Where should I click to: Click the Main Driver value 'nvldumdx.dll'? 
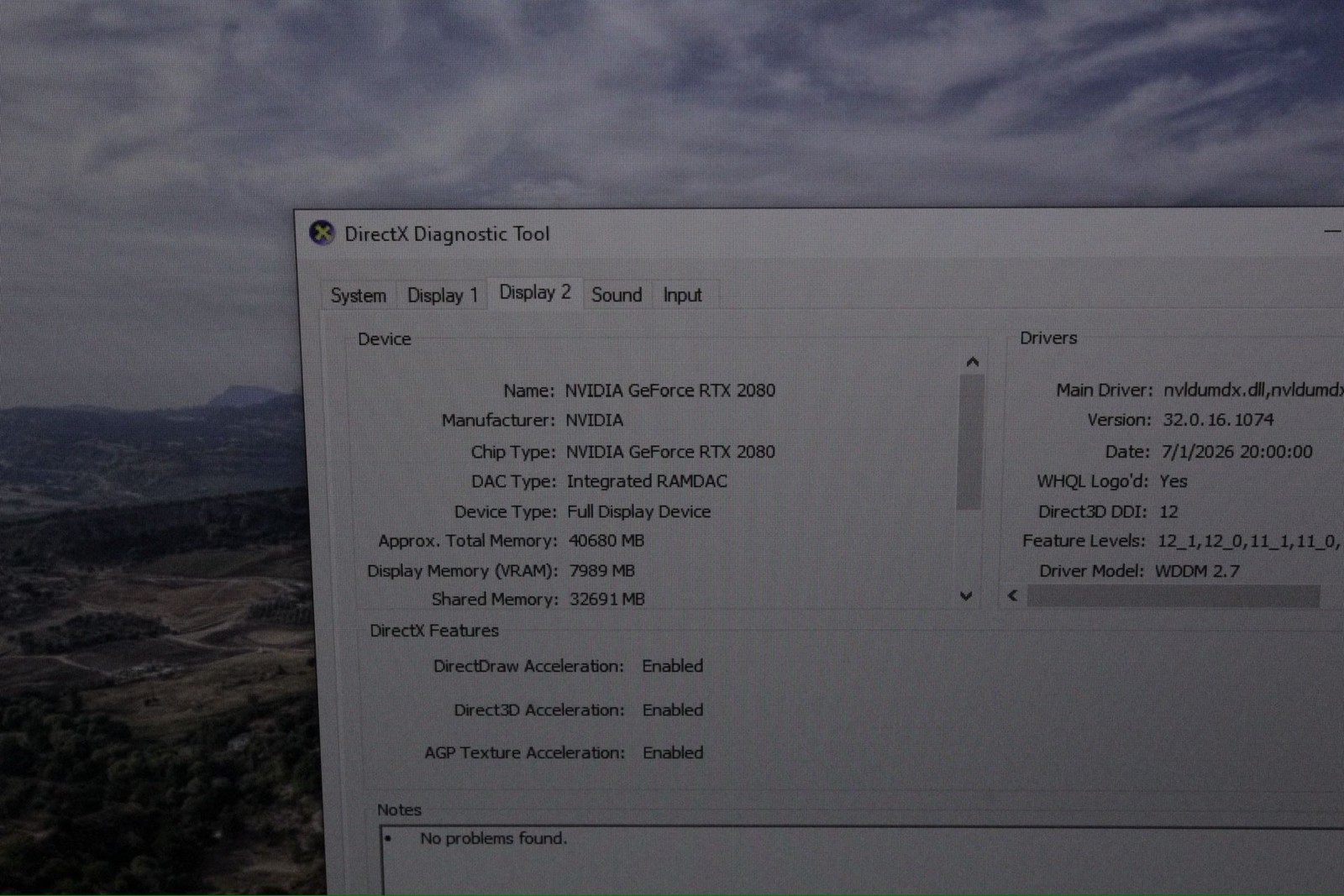pos(1215,390)
